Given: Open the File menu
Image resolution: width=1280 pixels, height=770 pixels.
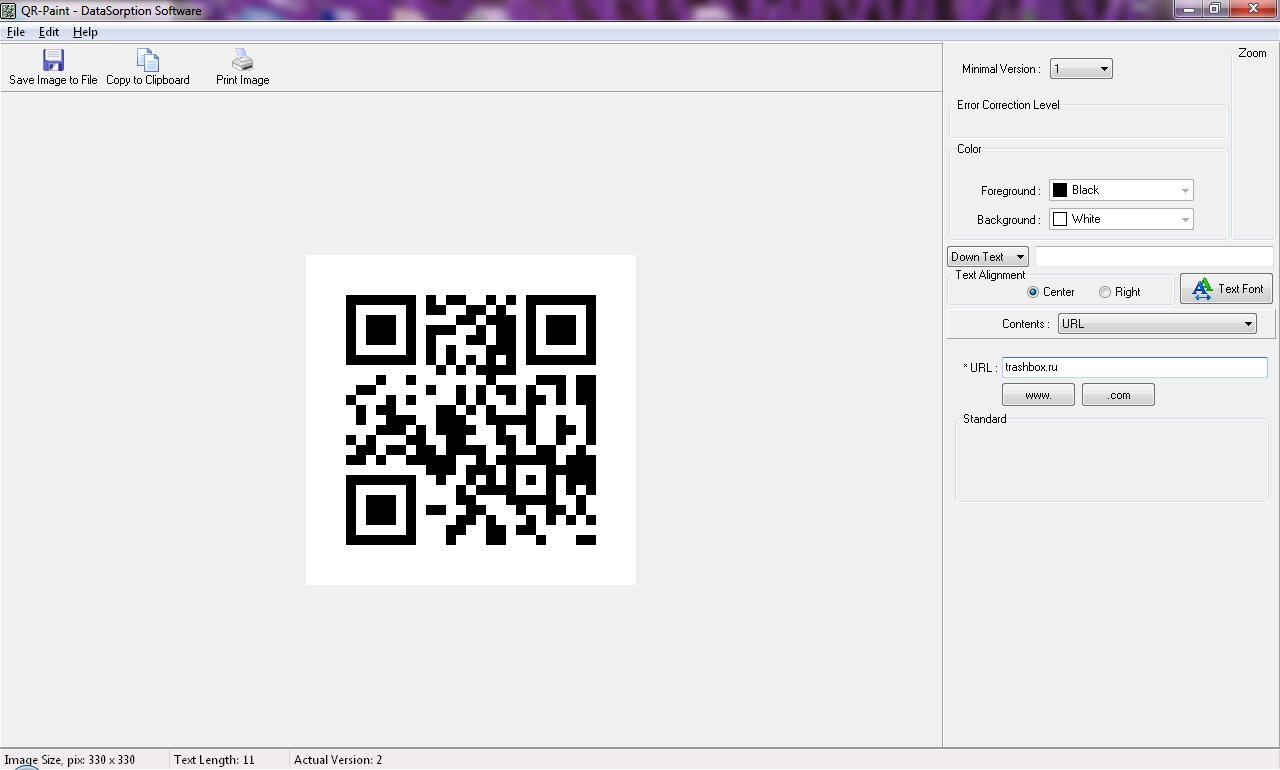Looking at the screenshot, I should (x=15, y=32).
